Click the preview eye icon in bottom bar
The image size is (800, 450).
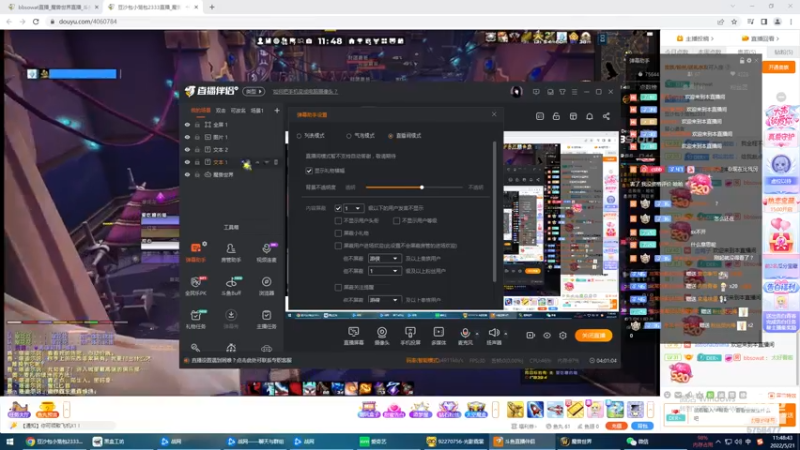[547, 335]
